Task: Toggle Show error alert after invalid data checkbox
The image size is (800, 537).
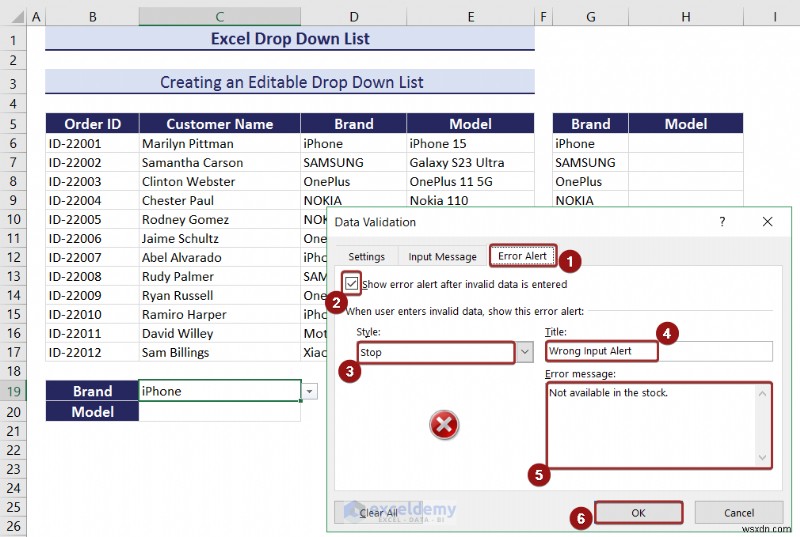Action: 352,284
